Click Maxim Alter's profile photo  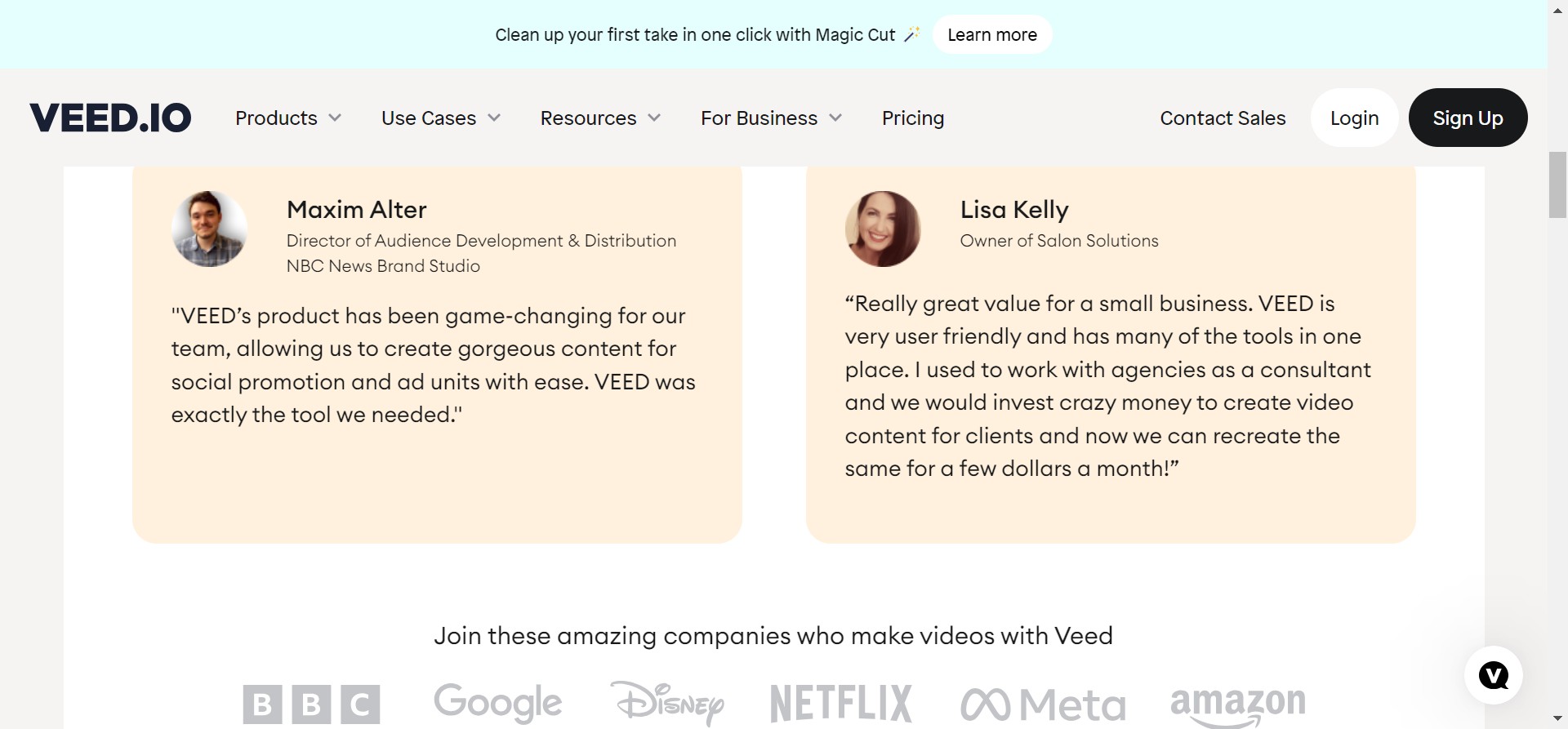pos(209,229)
